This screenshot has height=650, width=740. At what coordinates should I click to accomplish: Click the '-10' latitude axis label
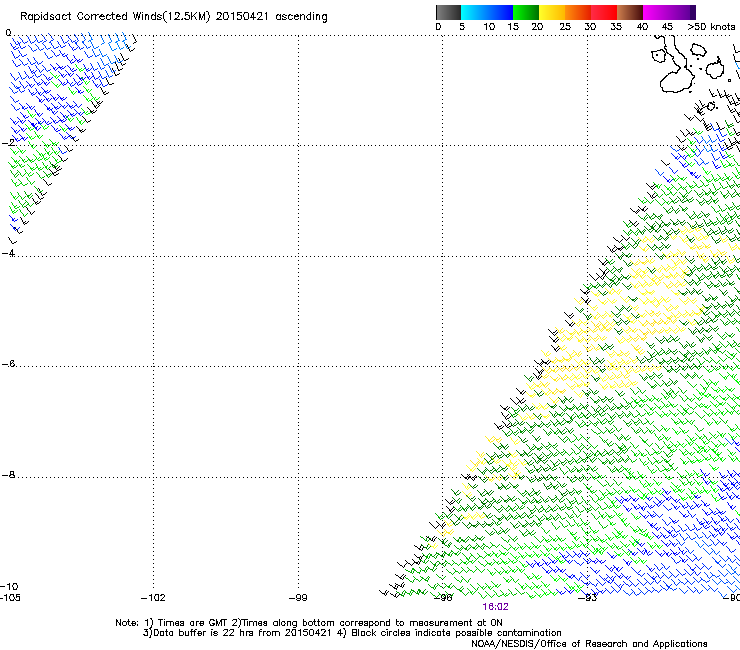point(10,587)
